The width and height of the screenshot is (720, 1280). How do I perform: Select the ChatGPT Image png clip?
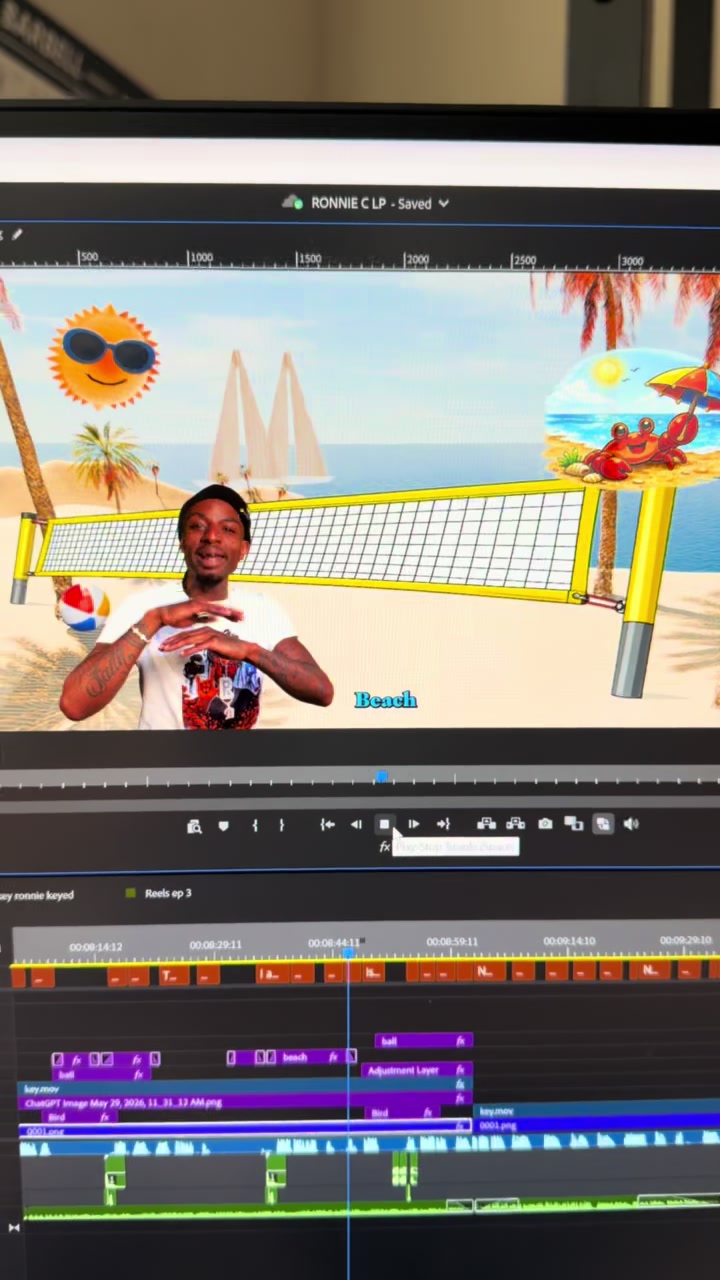[244, 1102]
